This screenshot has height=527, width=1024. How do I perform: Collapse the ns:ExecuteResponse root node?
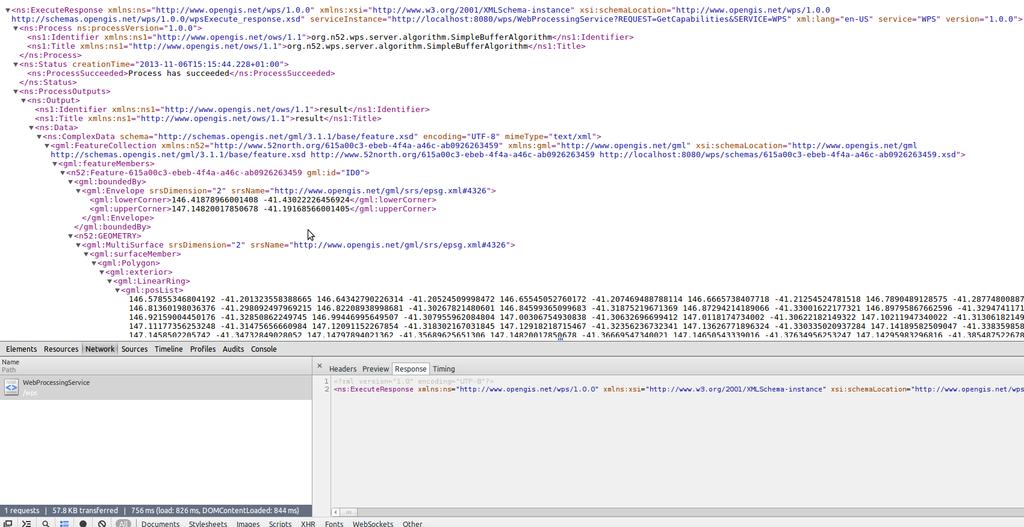point(8,10)
